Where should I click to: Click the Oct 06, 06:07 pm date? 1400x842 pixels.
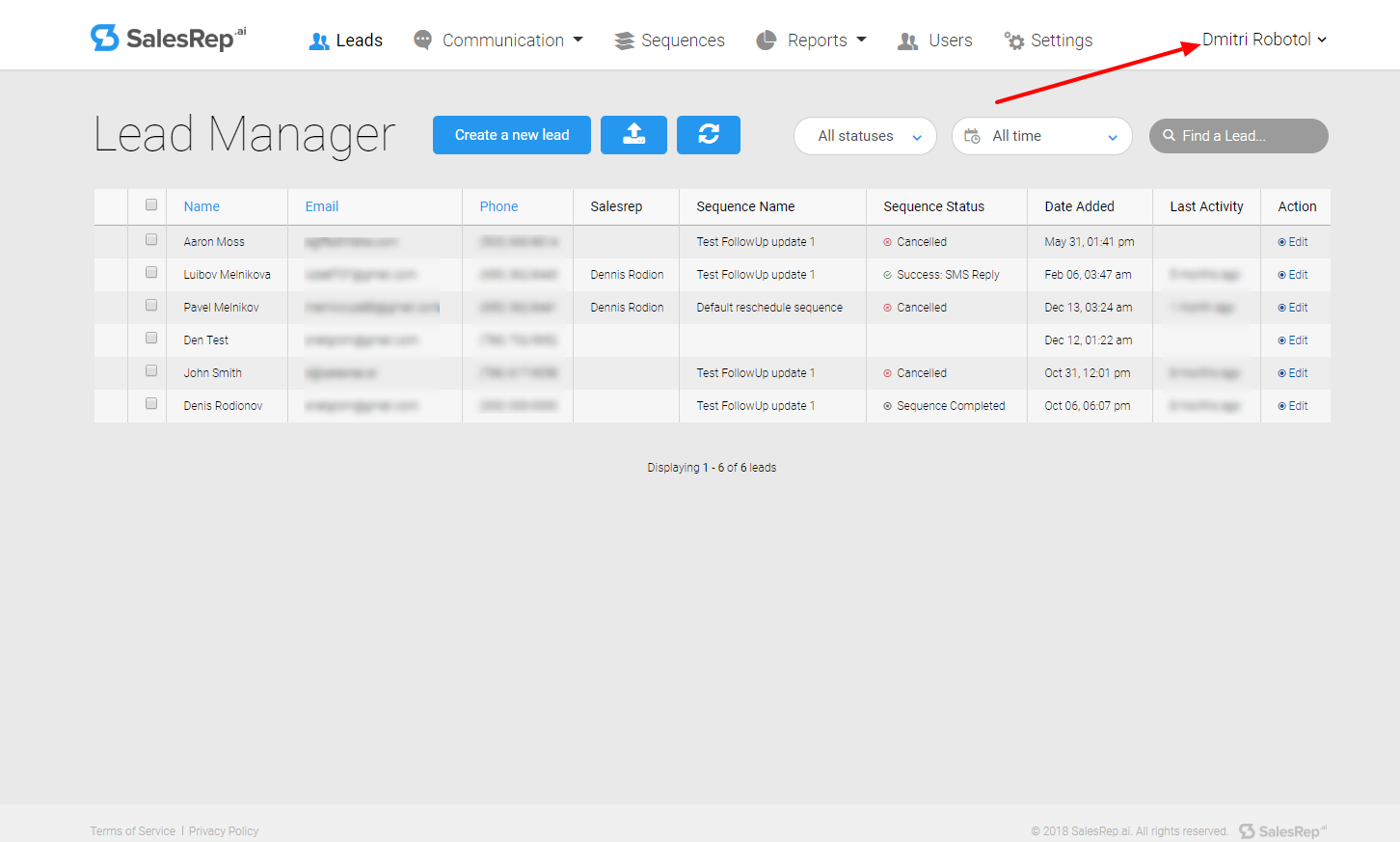(1088, 406)
